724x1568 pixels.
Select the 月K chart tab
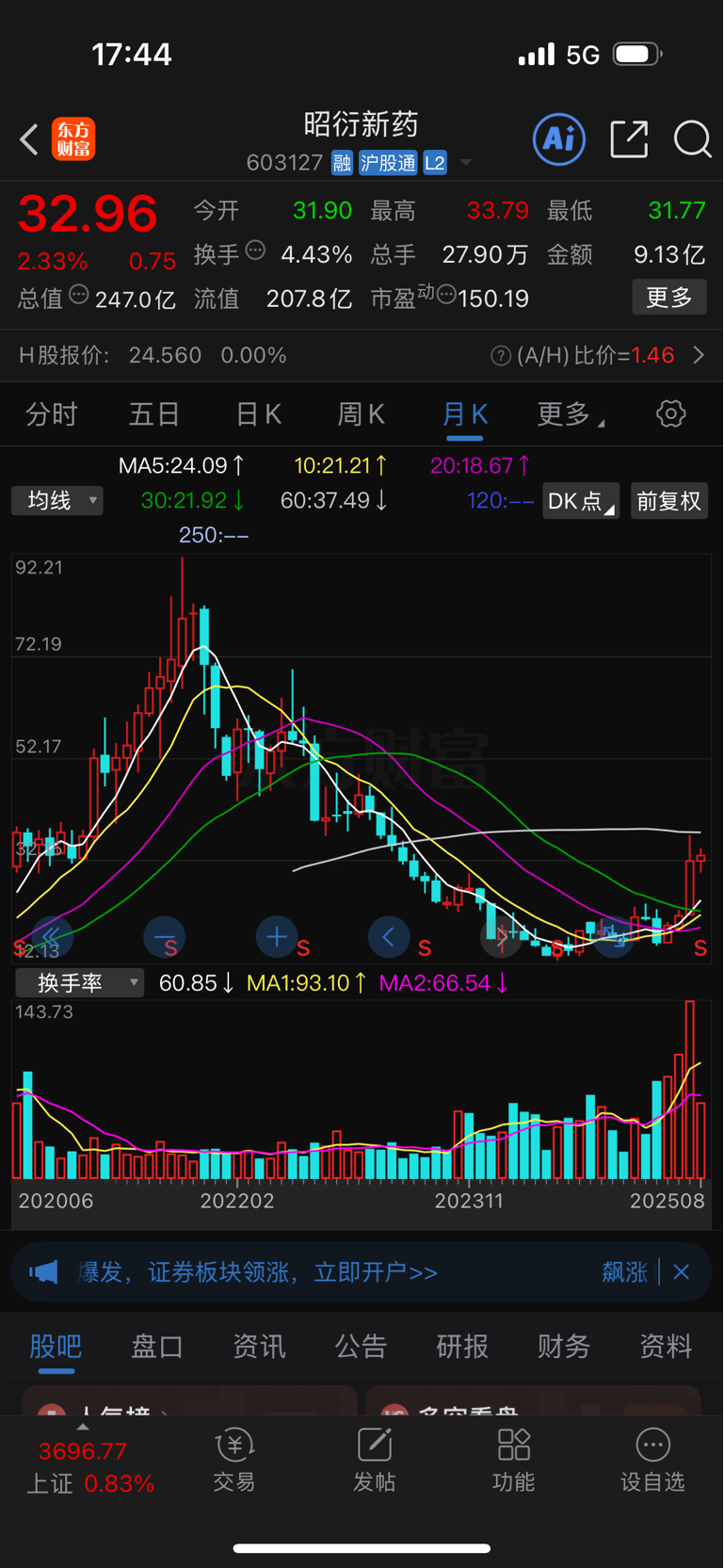pyautogui.click(x=464, y=413)
